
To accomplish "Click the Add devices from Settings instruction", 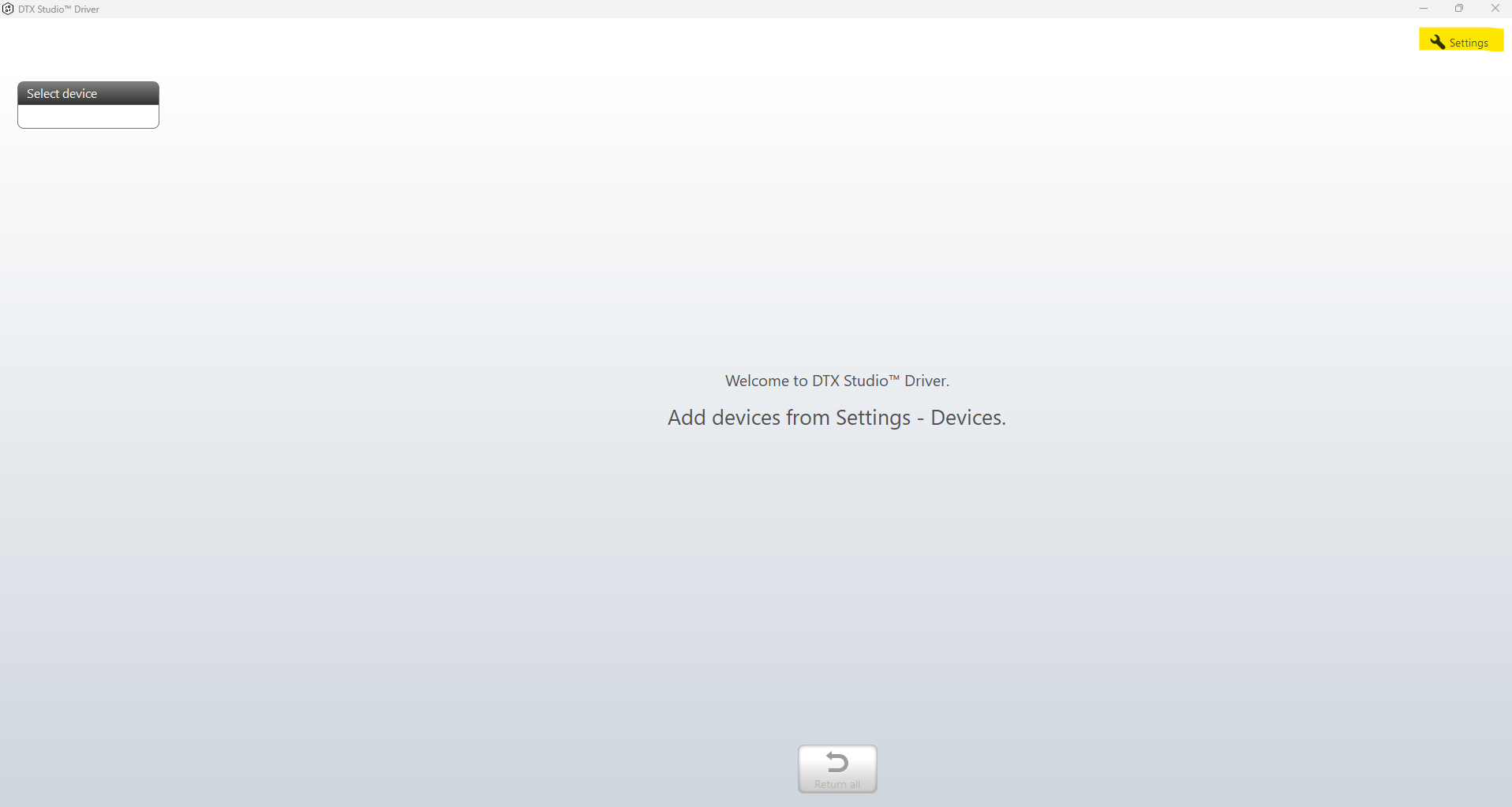I will coord(836,418).
